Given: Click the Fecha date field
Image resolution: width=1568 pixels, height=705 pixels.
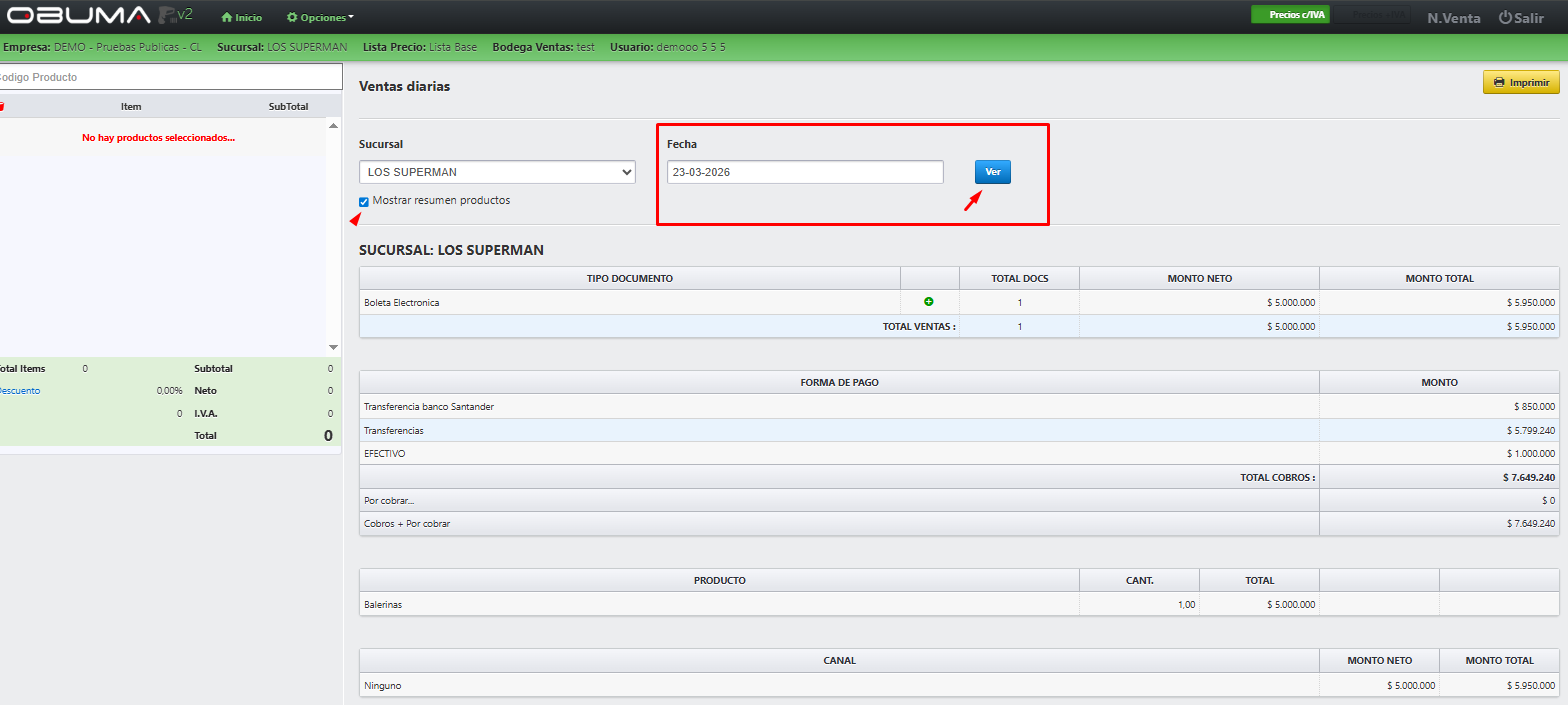Looking at the screenshot, I should coord(805,172).
